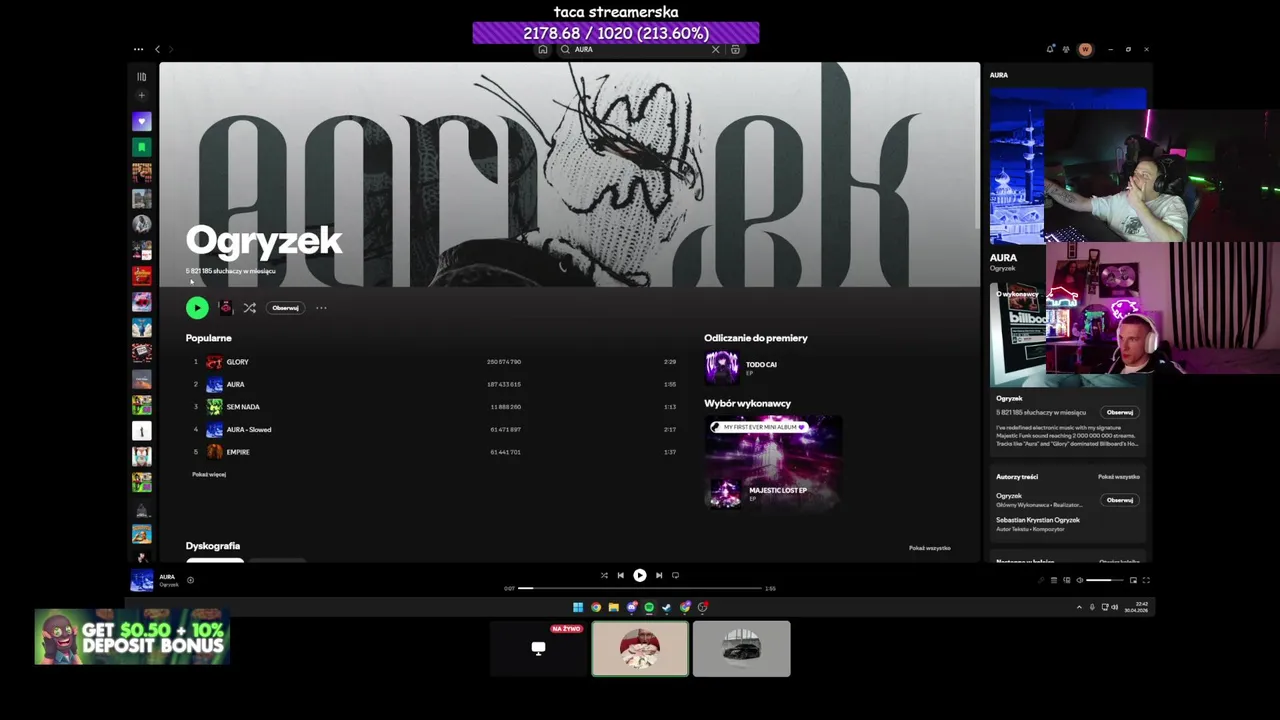Follow Ogryzek with the Obserwuj button under the banner
The height and width of the screenshot is (720, 1280).
coord(285,308)
